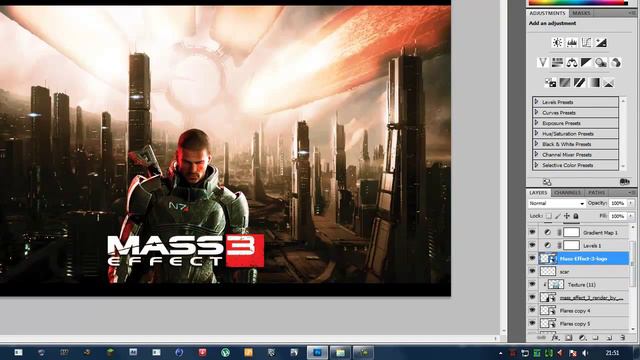This screenshot has width=640, height=360.
Task: Switch to the Paths tab
Action: 596,192
